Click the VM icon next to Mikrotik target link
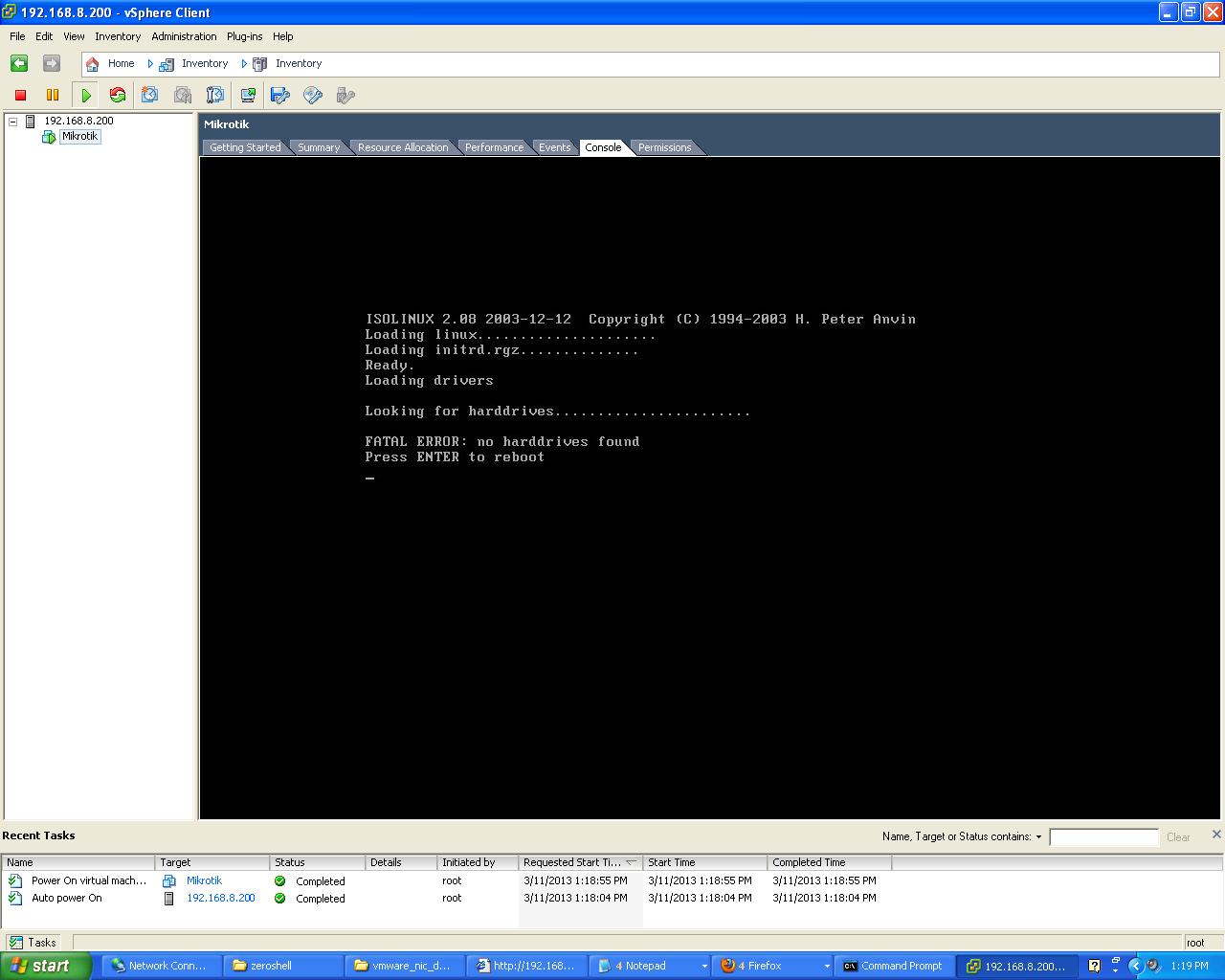1225x980 pixels. pos(169,880)
